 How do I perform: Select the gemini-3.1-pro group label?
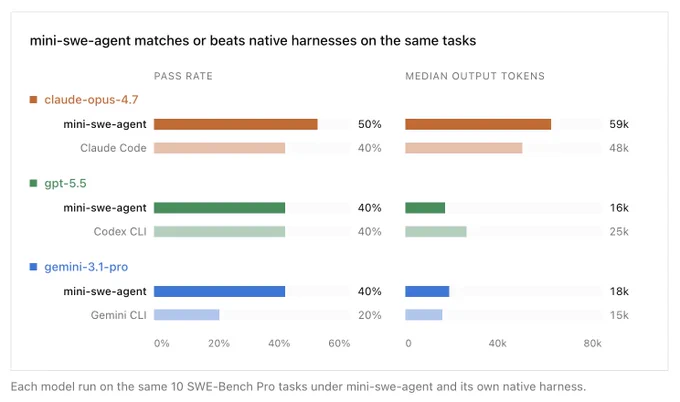coord(86,267)
